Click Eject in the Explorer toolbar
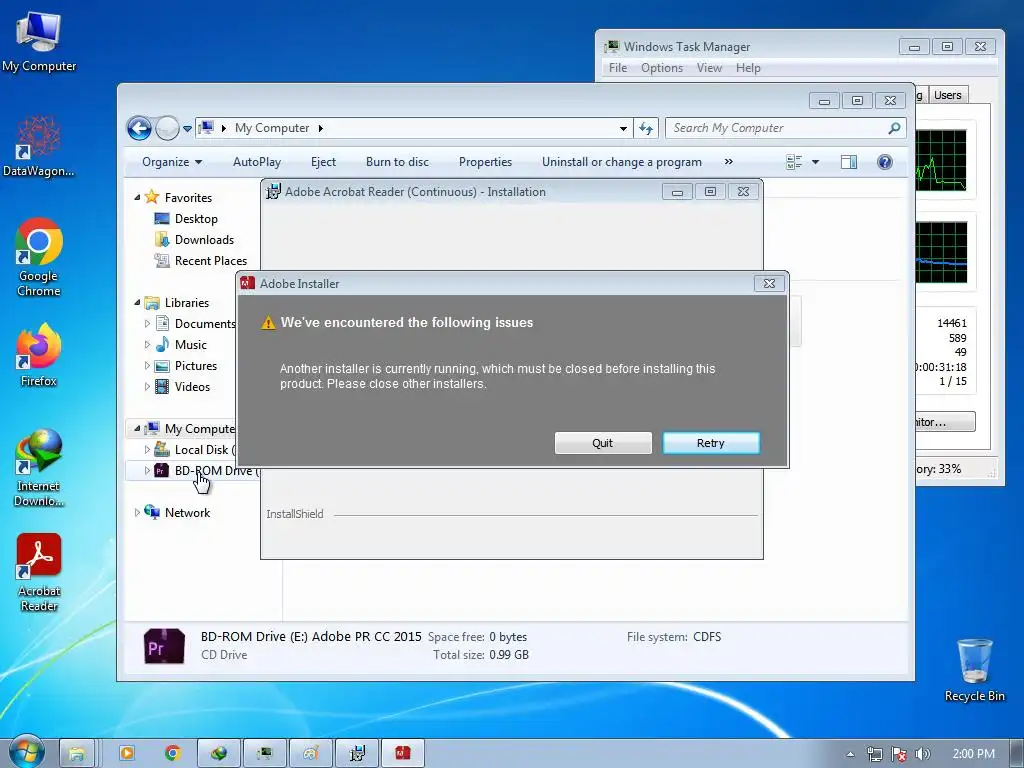Screen dimensions: 1024x768 (x=323, y=162)
